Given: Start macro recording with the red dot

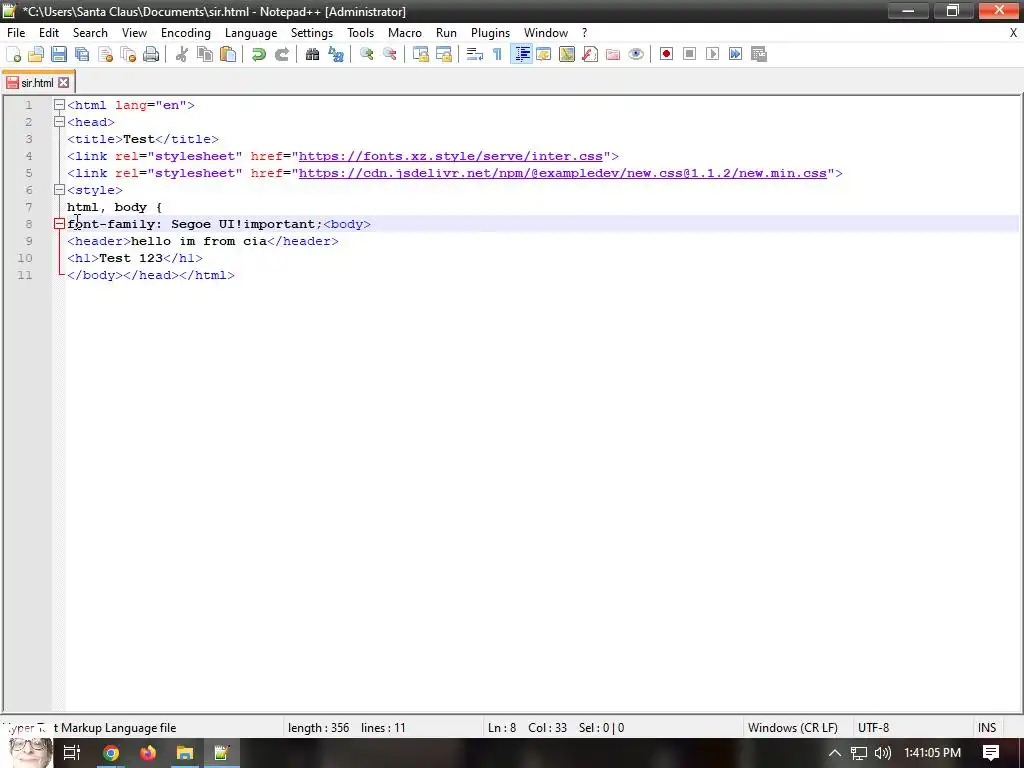Looking at the screenshot, I should [x=666, y=54].
